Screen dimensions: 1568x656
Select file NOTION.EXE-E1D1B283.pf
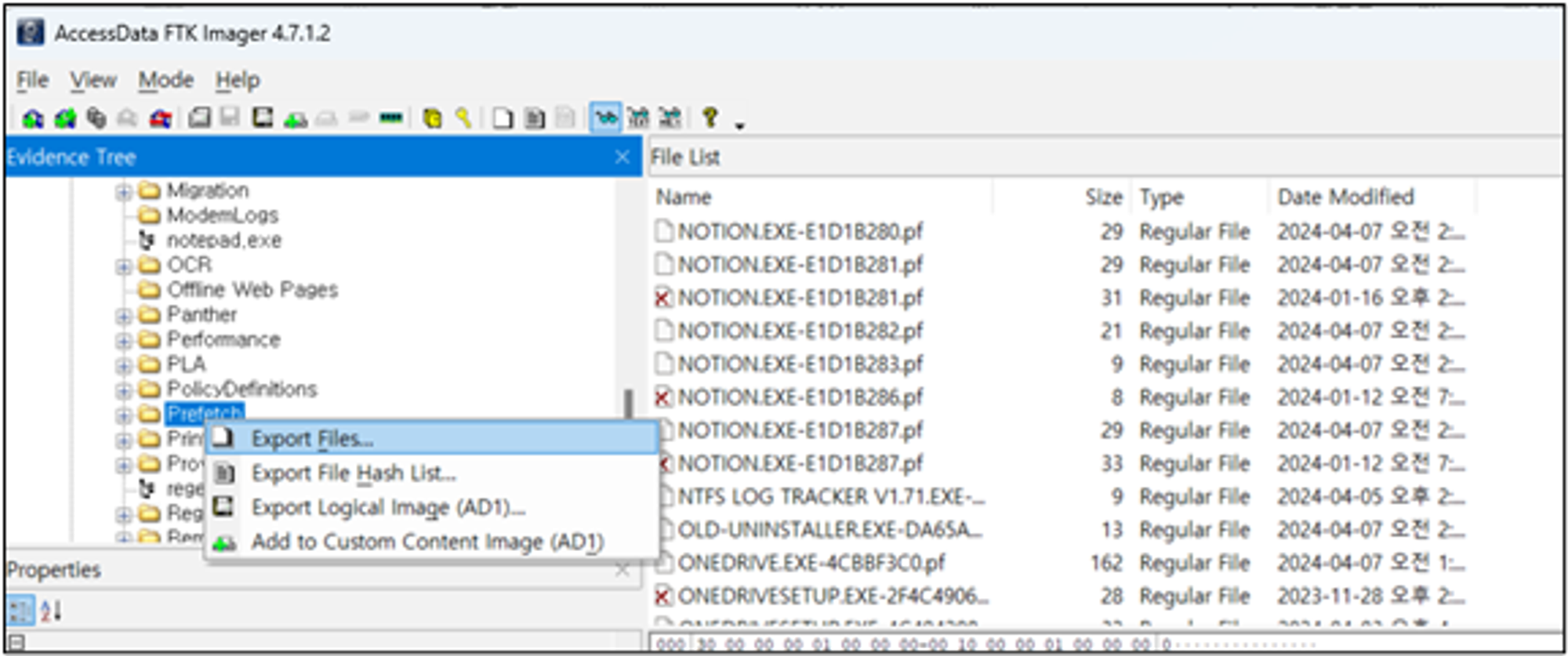click(x=800, y=364)
